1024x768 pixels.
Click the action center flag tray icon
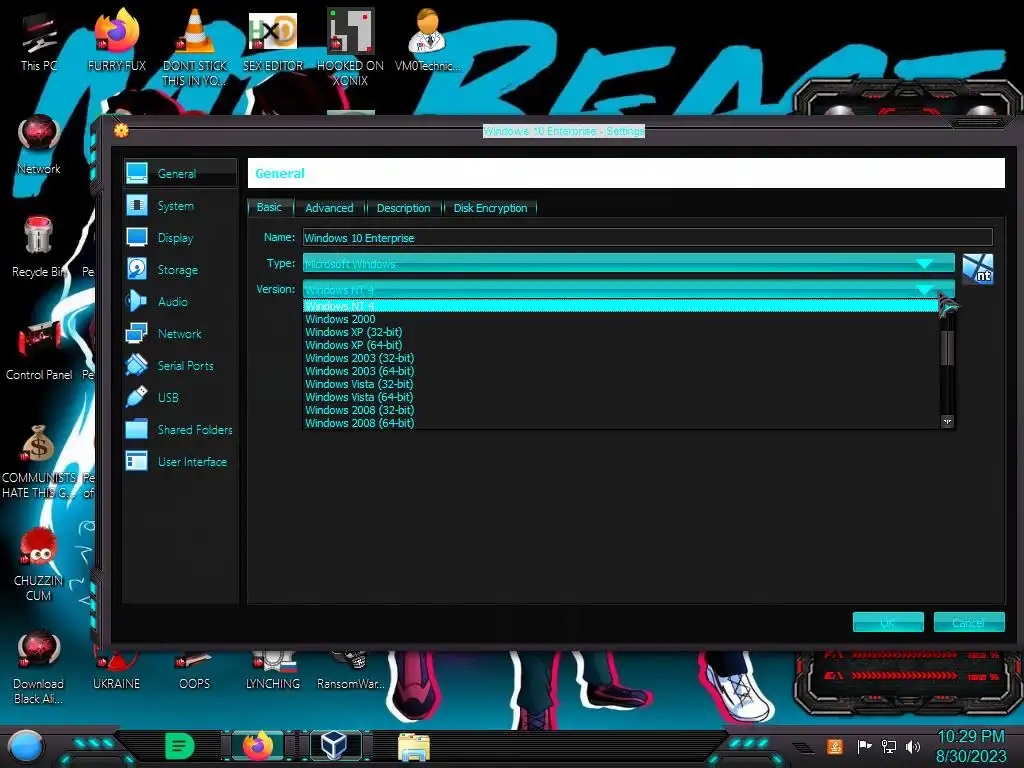[865, 746]
